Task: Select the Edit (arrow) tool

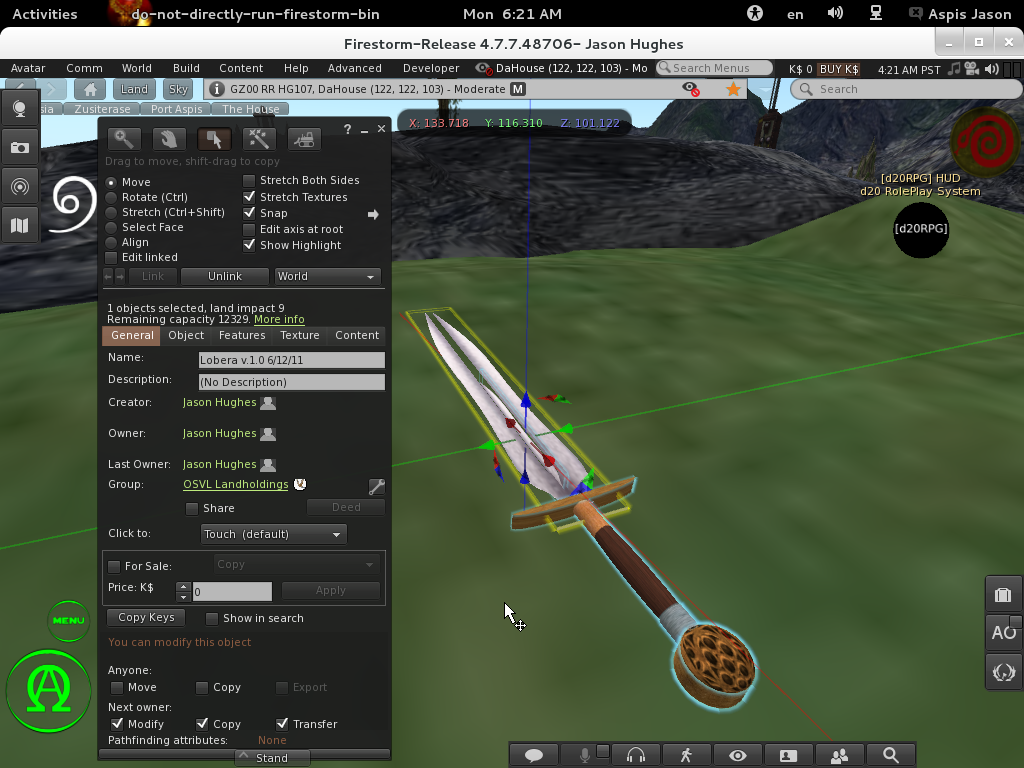Action: click(x=214, y=138)
